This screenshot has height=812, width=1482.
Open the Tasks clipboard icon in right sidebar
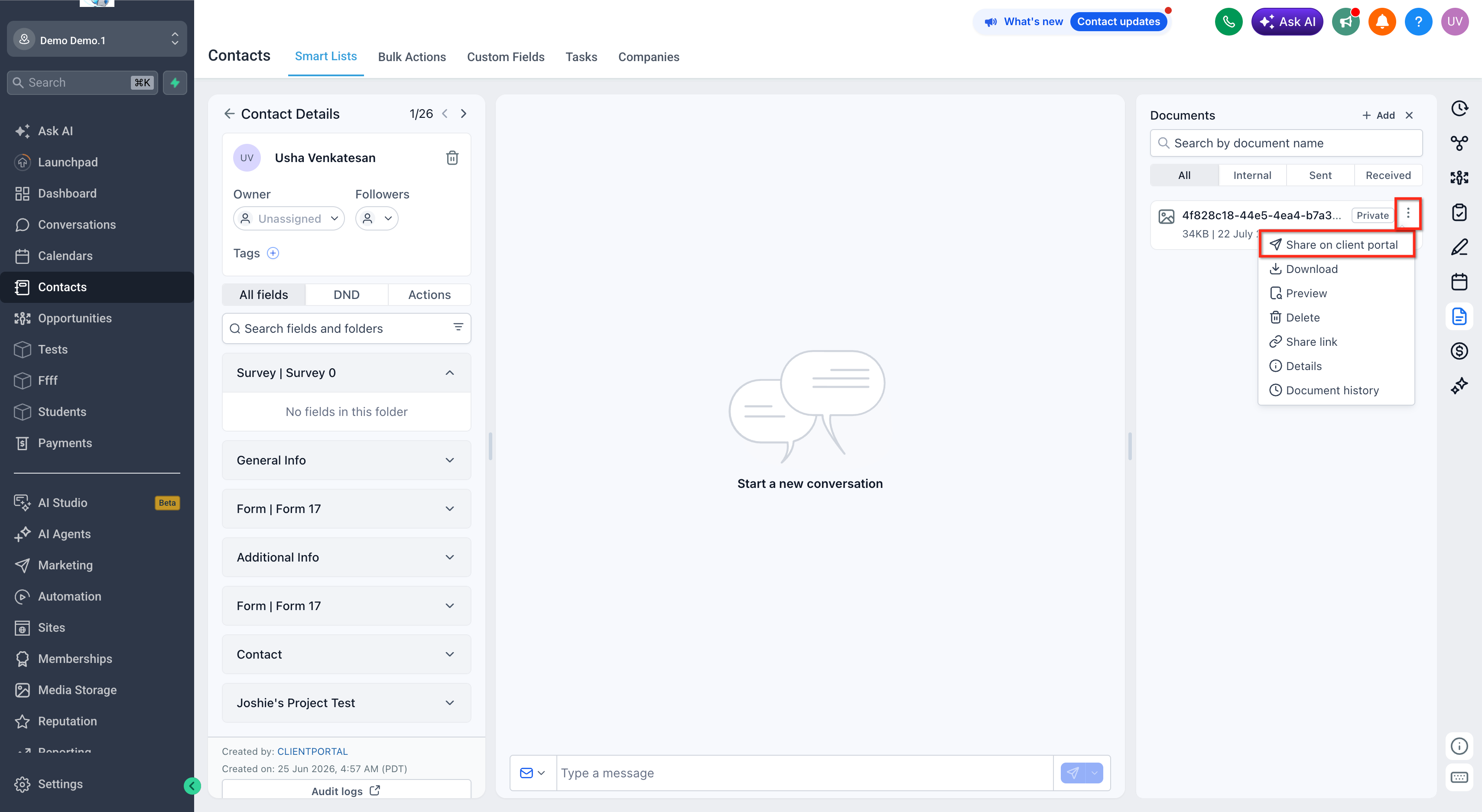1459,212
